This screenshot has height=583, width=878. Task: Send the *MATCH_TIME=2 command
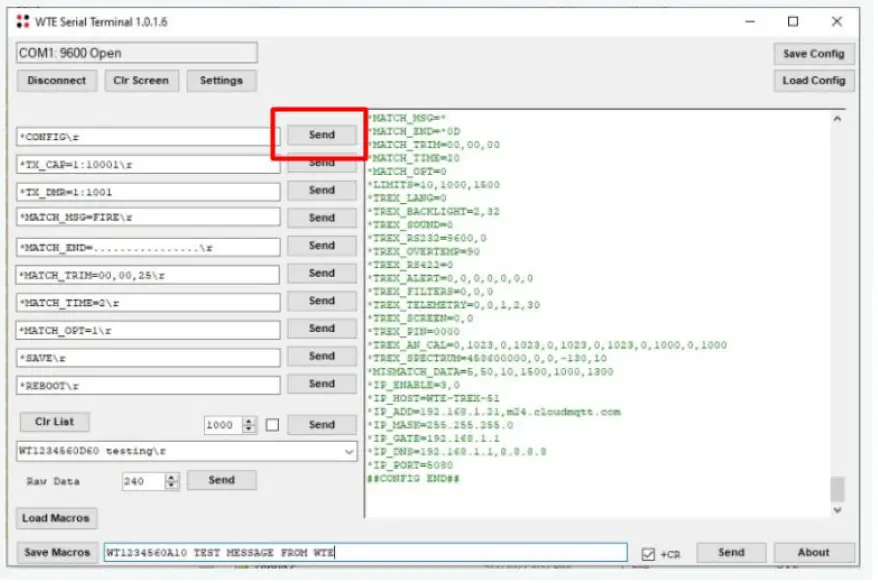(x=320, y=301)
